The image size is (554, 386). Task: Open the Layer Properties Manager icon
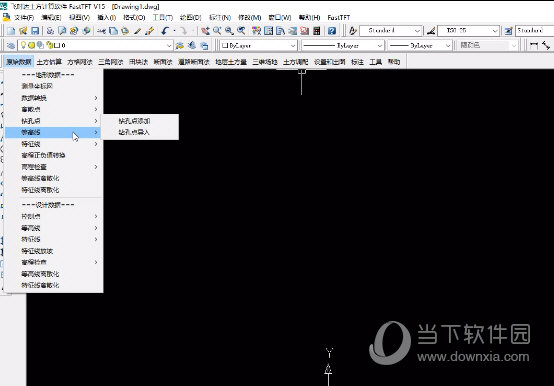pos(11,45)
